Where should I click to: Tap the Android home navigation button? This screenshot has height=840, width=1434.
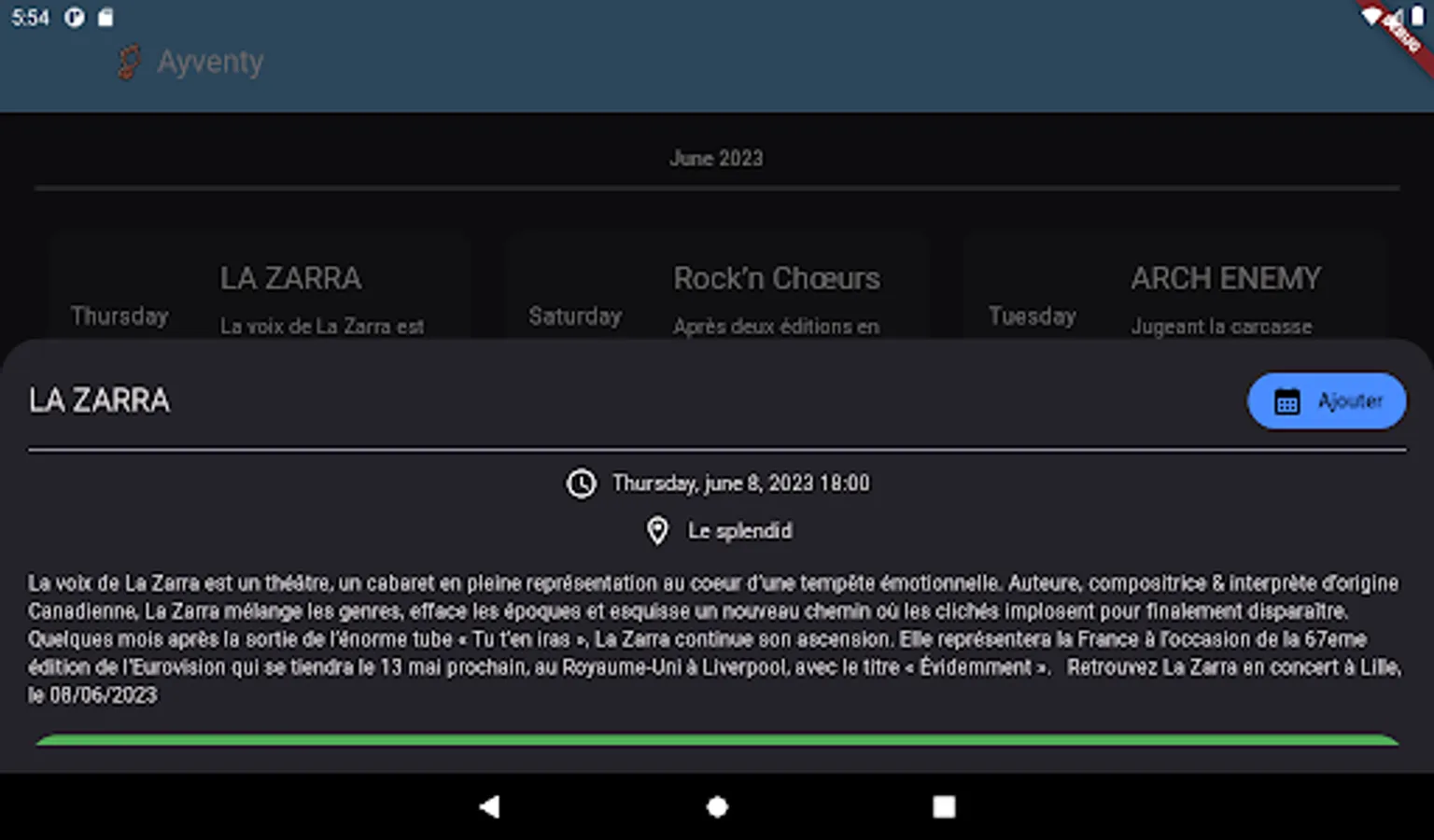tap(717, 806)
